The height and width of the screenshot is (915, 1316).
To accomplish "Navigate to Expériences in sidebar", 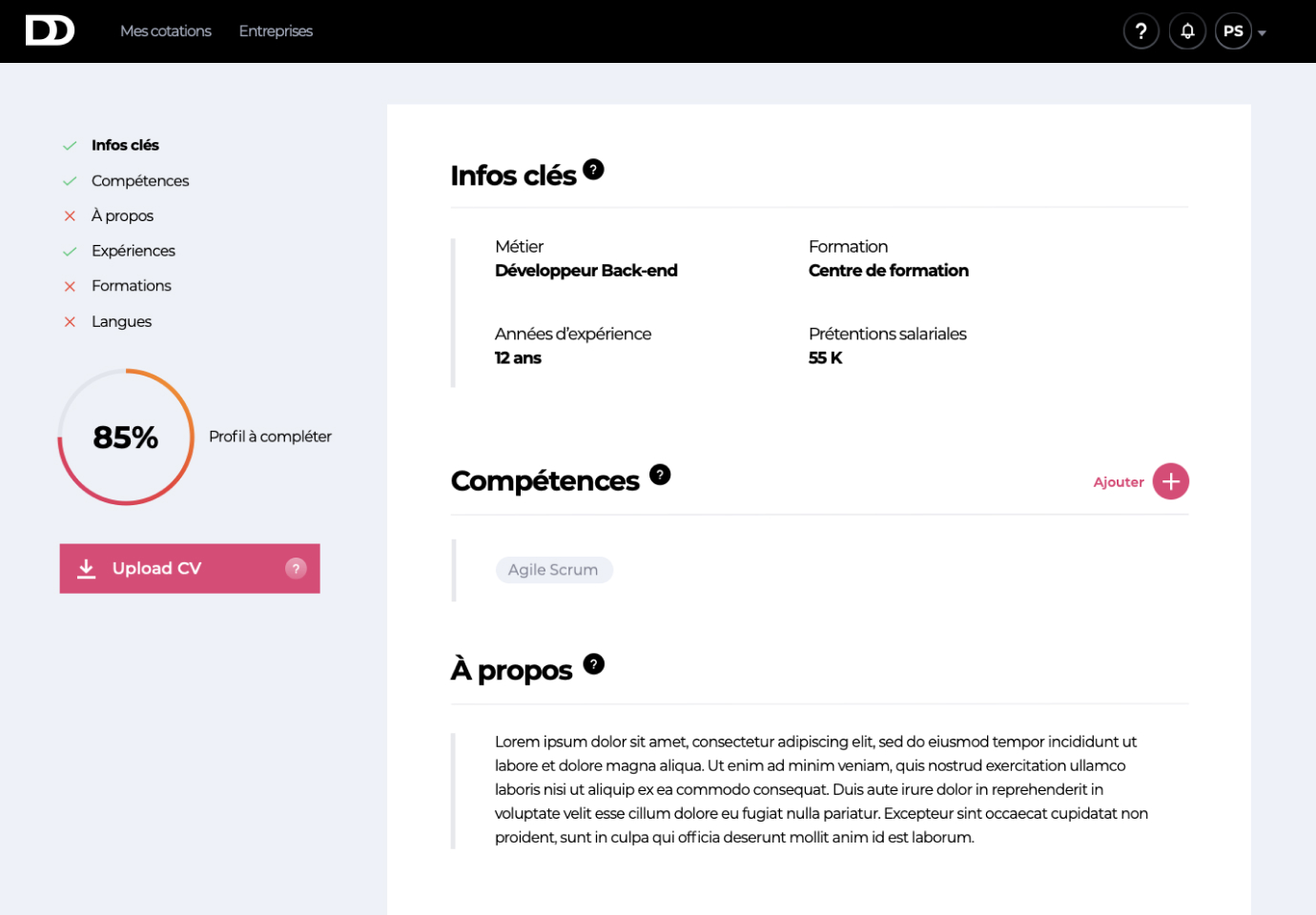I will pos(134,251).
